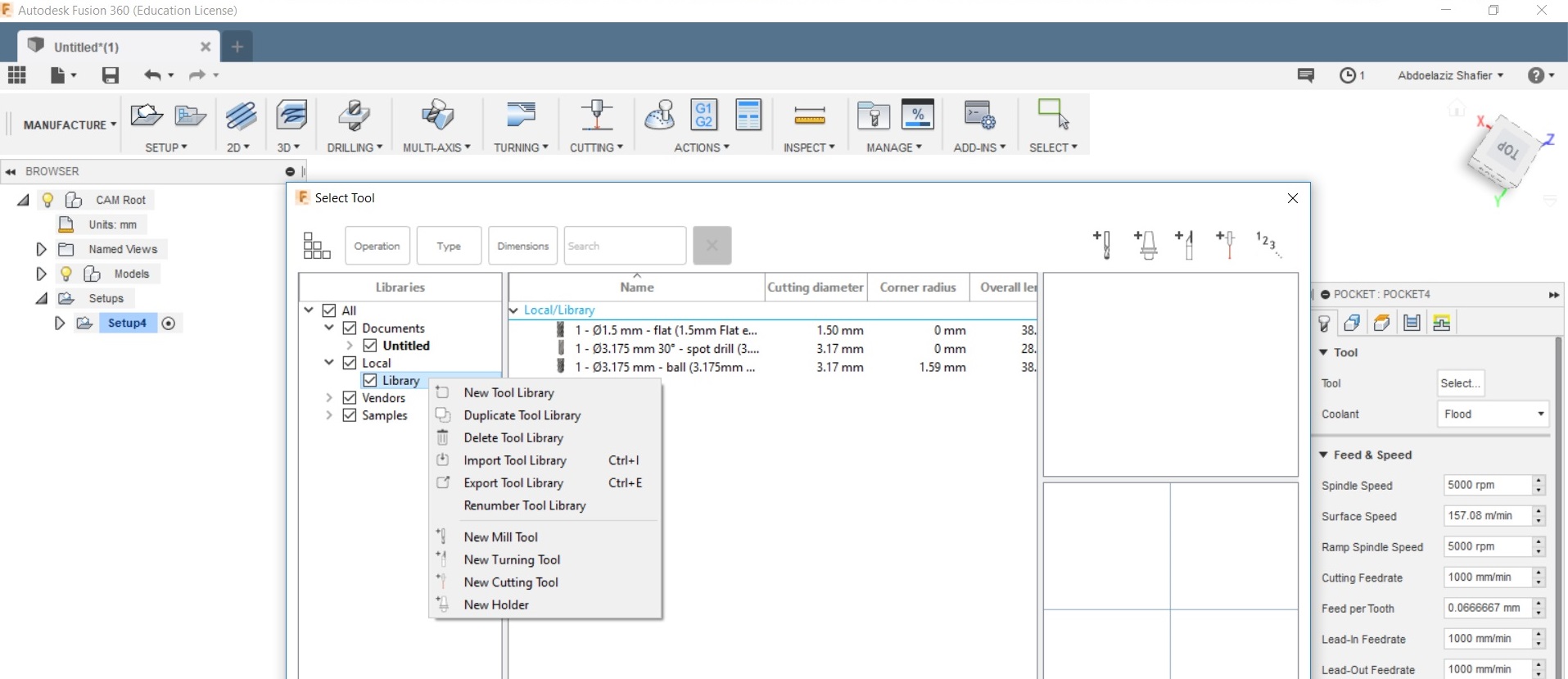Click the new mill tool icon in Select Tool

click(x=1102, y=244)
